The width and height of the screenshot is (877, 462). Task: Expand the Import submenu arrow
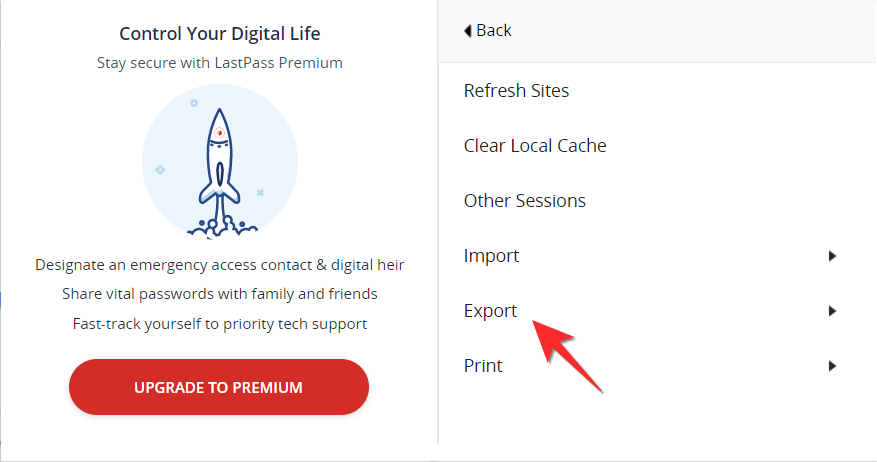[x=832, y=256]
